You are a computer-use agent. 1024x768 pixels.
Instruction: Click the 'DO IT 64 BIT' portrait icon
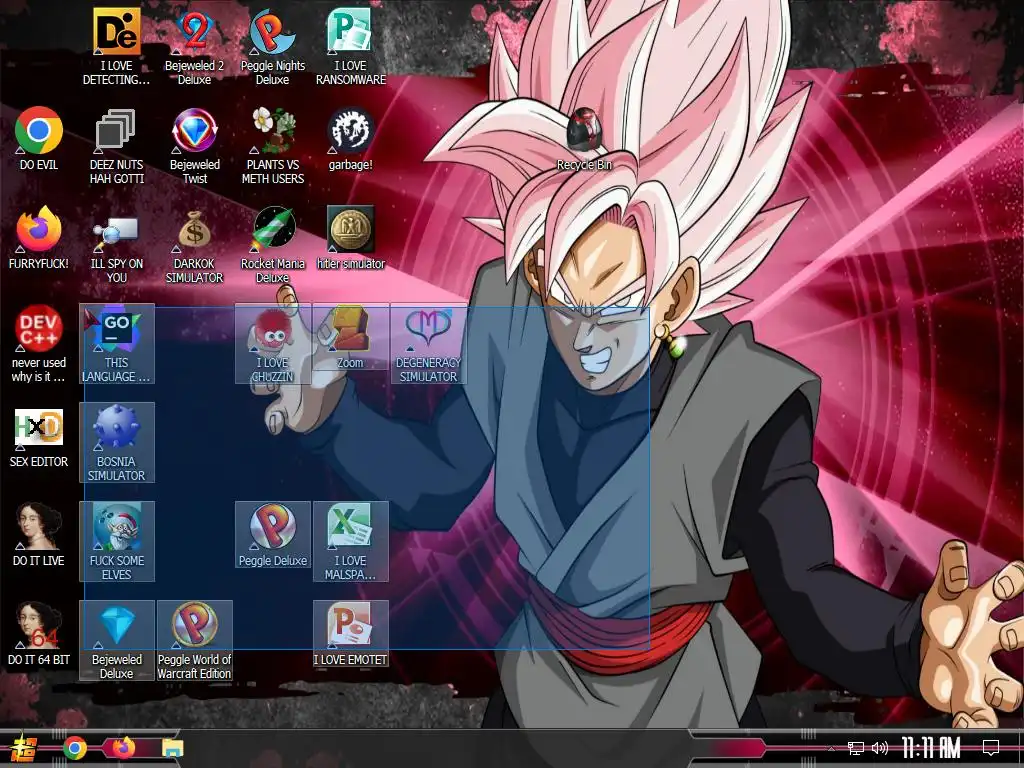click(x=39, y=634)
